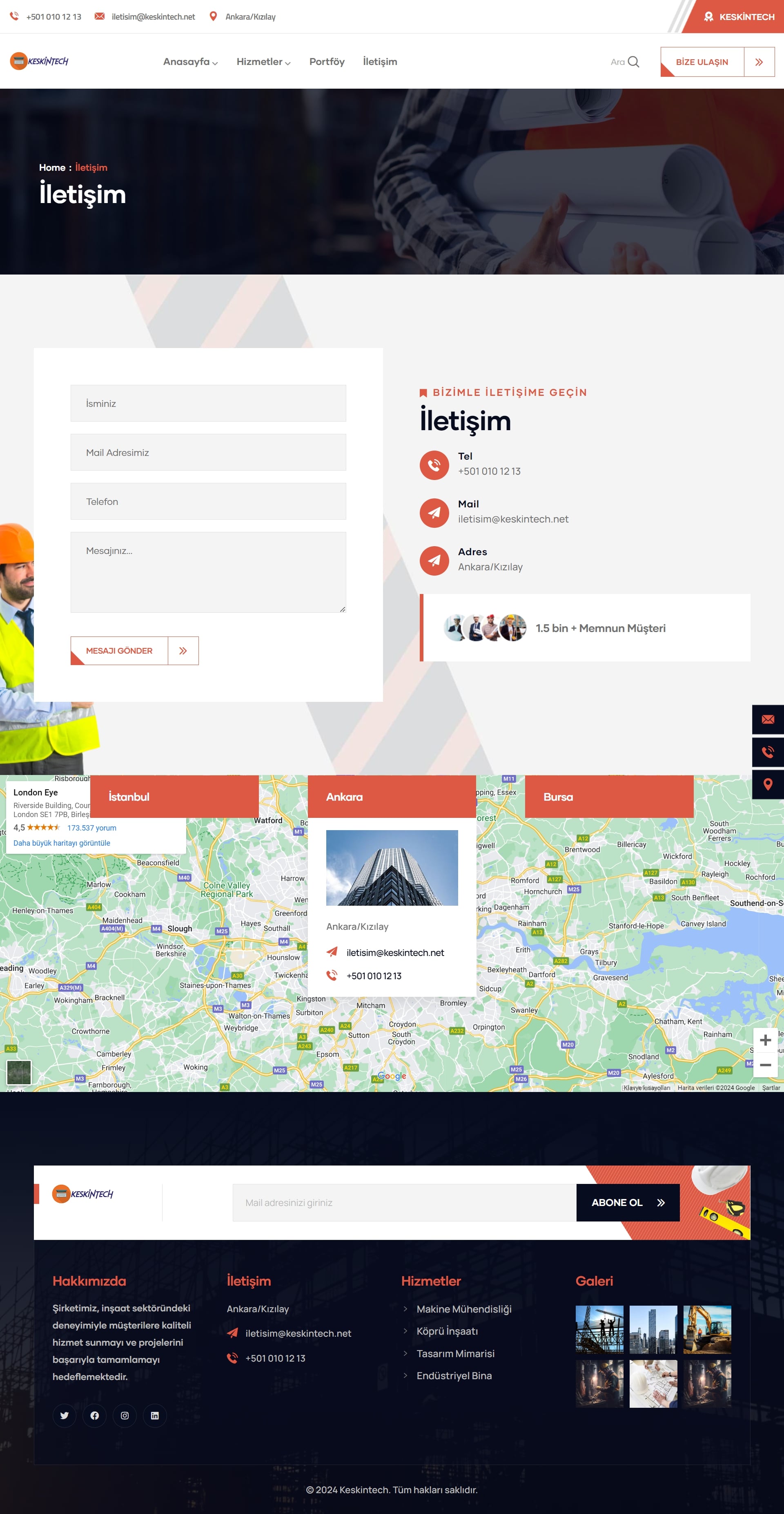Toggle map satellite view thumbnail
This screenshot has height=1514, width=784.
coord(19,1073)
